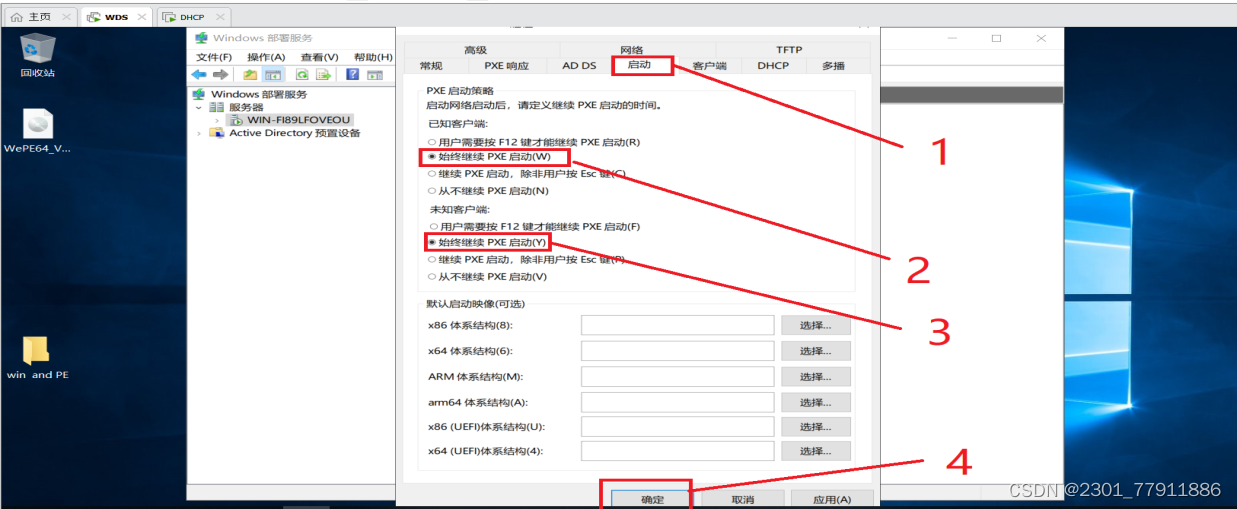1237x509 pixels.
Task: Close the WDS tab
Action: [140, 17]
